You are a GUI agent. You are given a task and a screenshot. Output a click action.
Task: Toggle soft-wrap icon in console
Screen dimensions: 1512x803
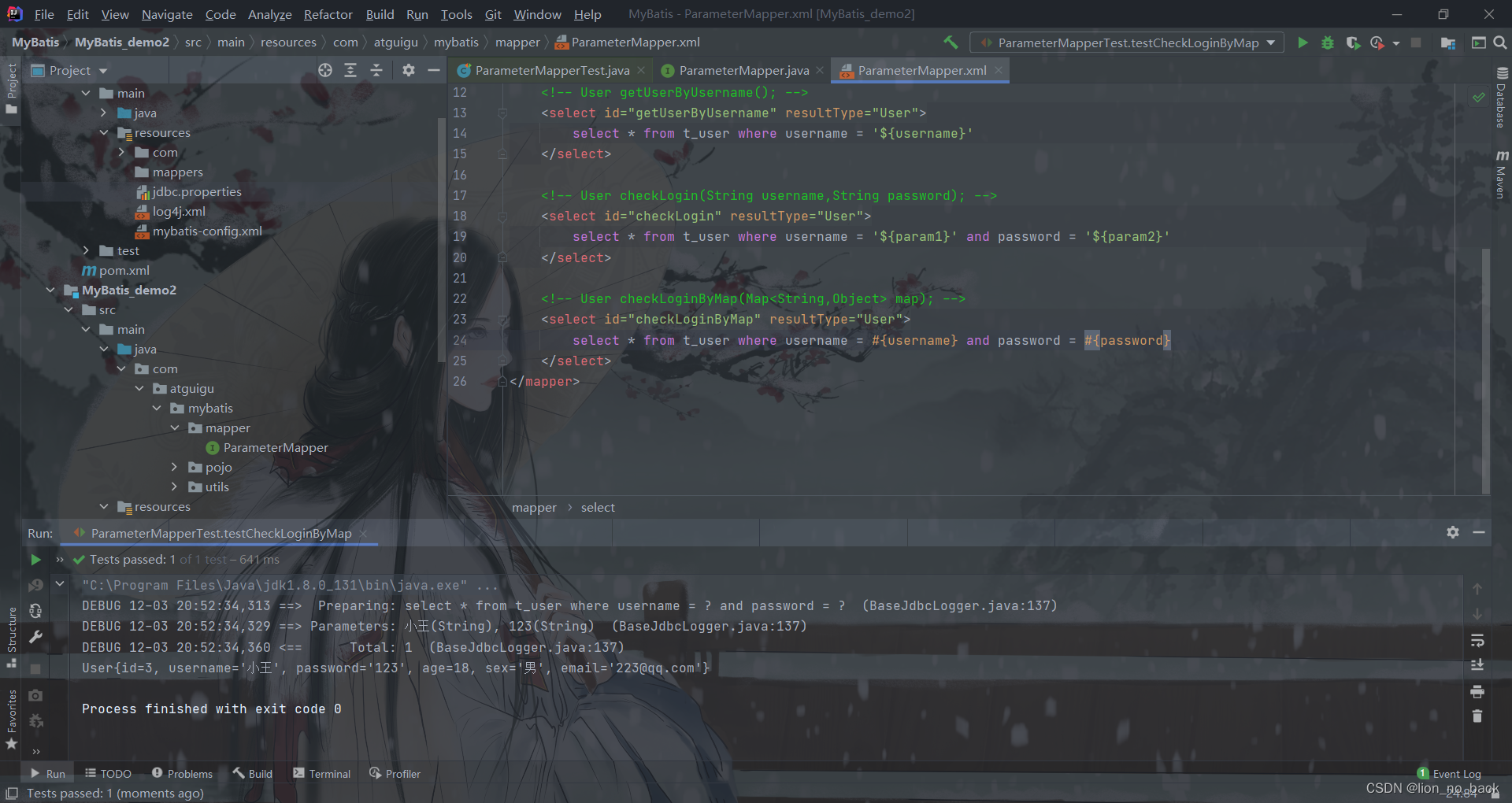tap(1477, 640)
